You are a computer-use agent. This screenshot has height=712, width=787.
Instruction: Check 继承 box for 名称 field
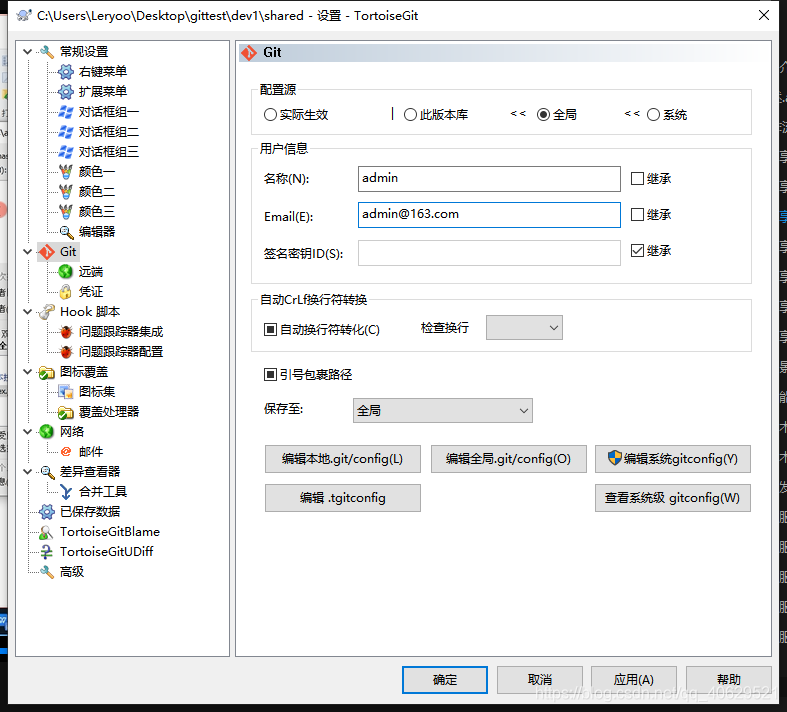tap(637, 179)
